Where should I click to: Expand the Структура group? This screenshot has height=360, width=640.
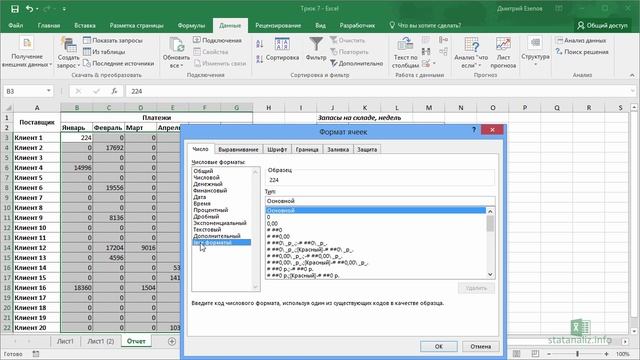535,51
